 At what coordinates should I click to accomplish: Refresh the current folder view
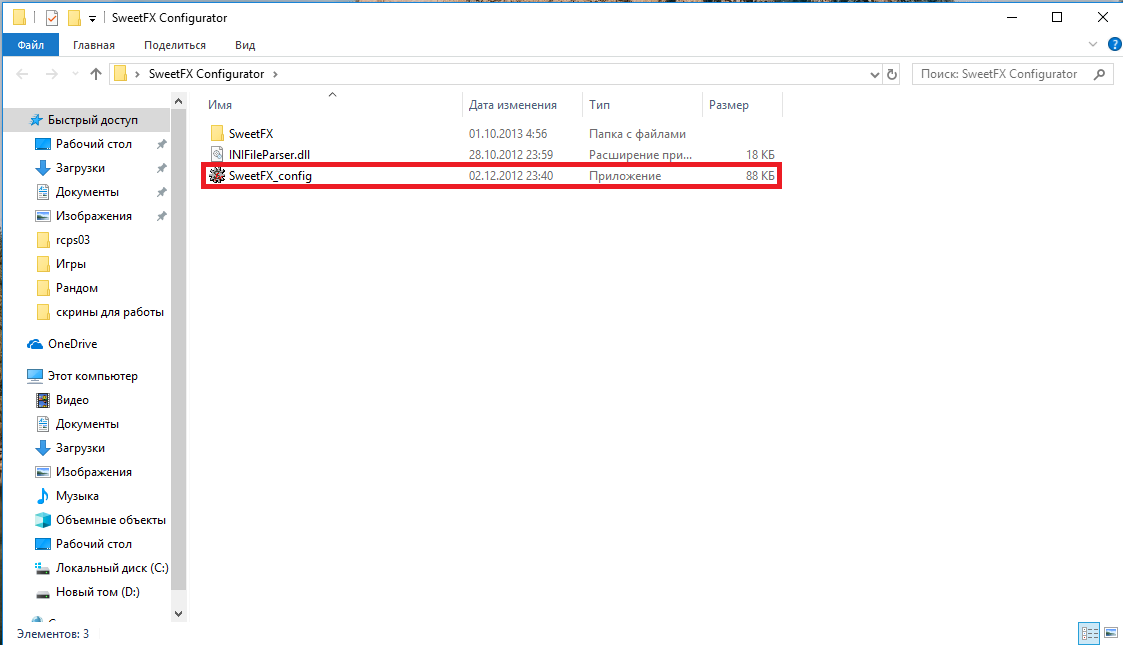coord(892,74)
